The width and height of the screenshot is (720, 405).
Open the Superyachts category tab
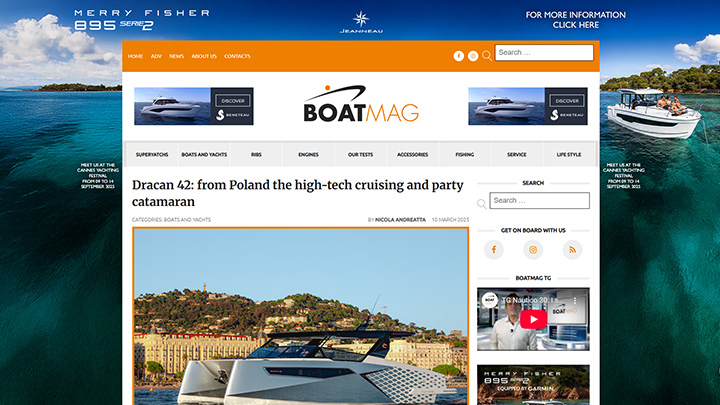click(152, 155)
